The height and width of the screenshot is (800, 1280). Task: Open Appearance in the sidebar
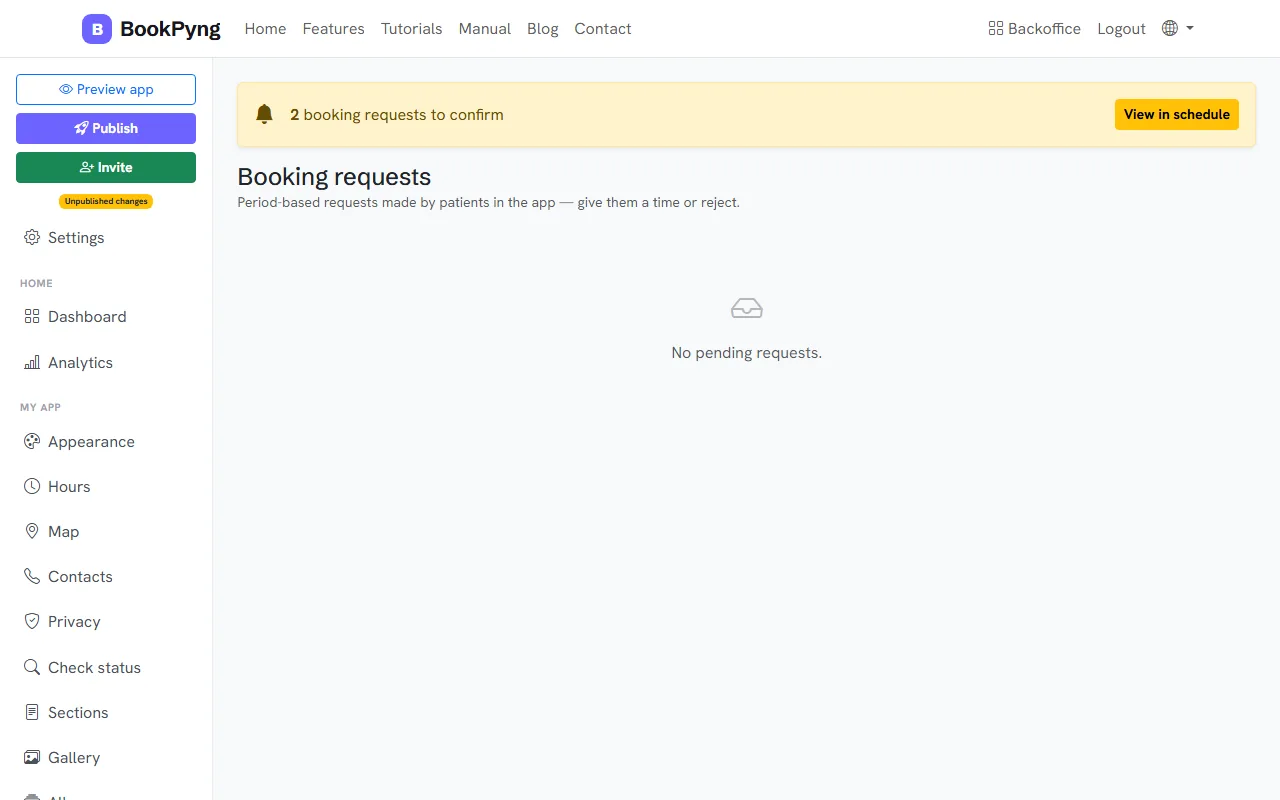tap(106, 441)
